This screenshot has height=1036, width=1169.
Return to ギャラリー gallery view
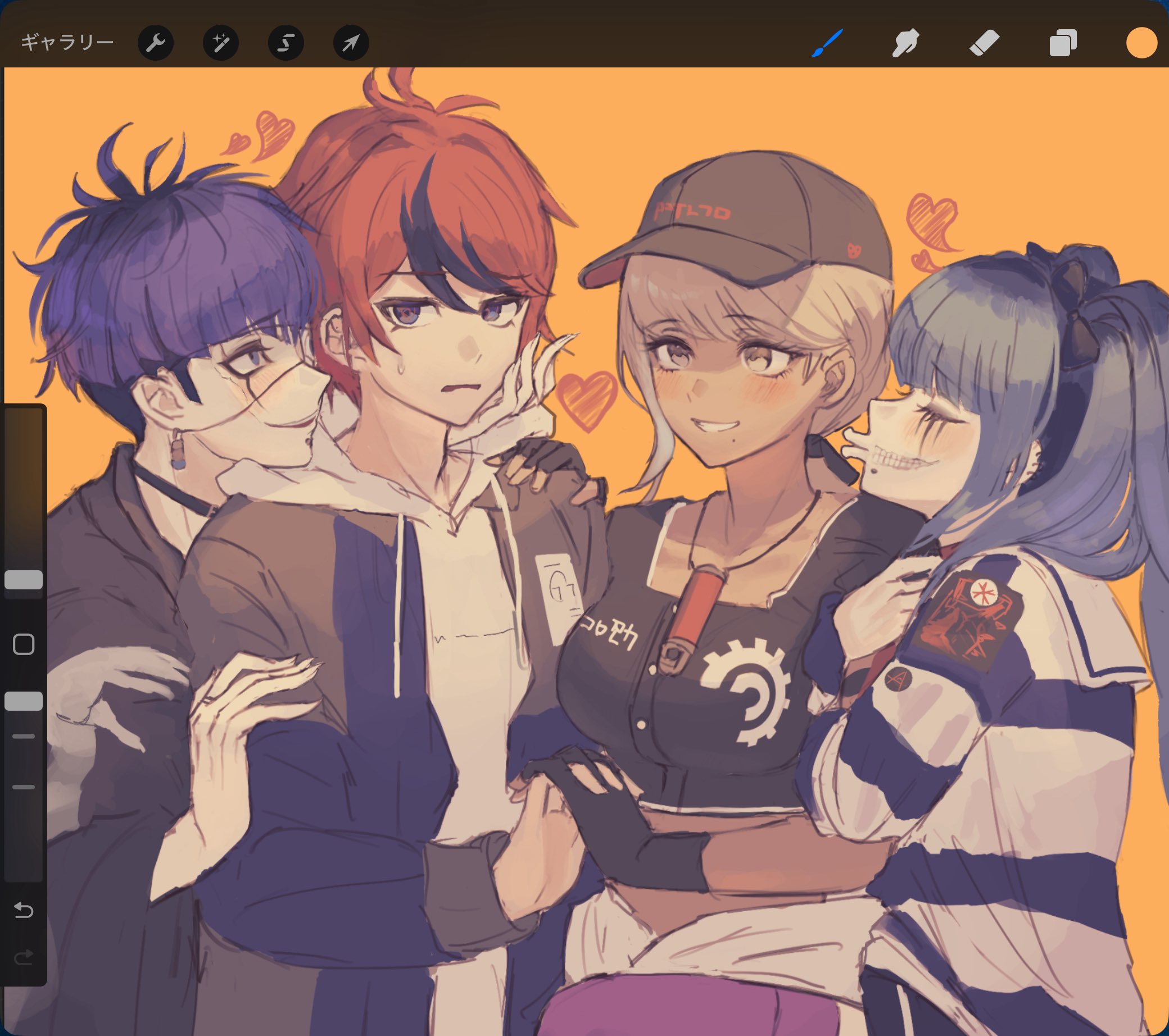pyautogui.click(x=67, y=43)
